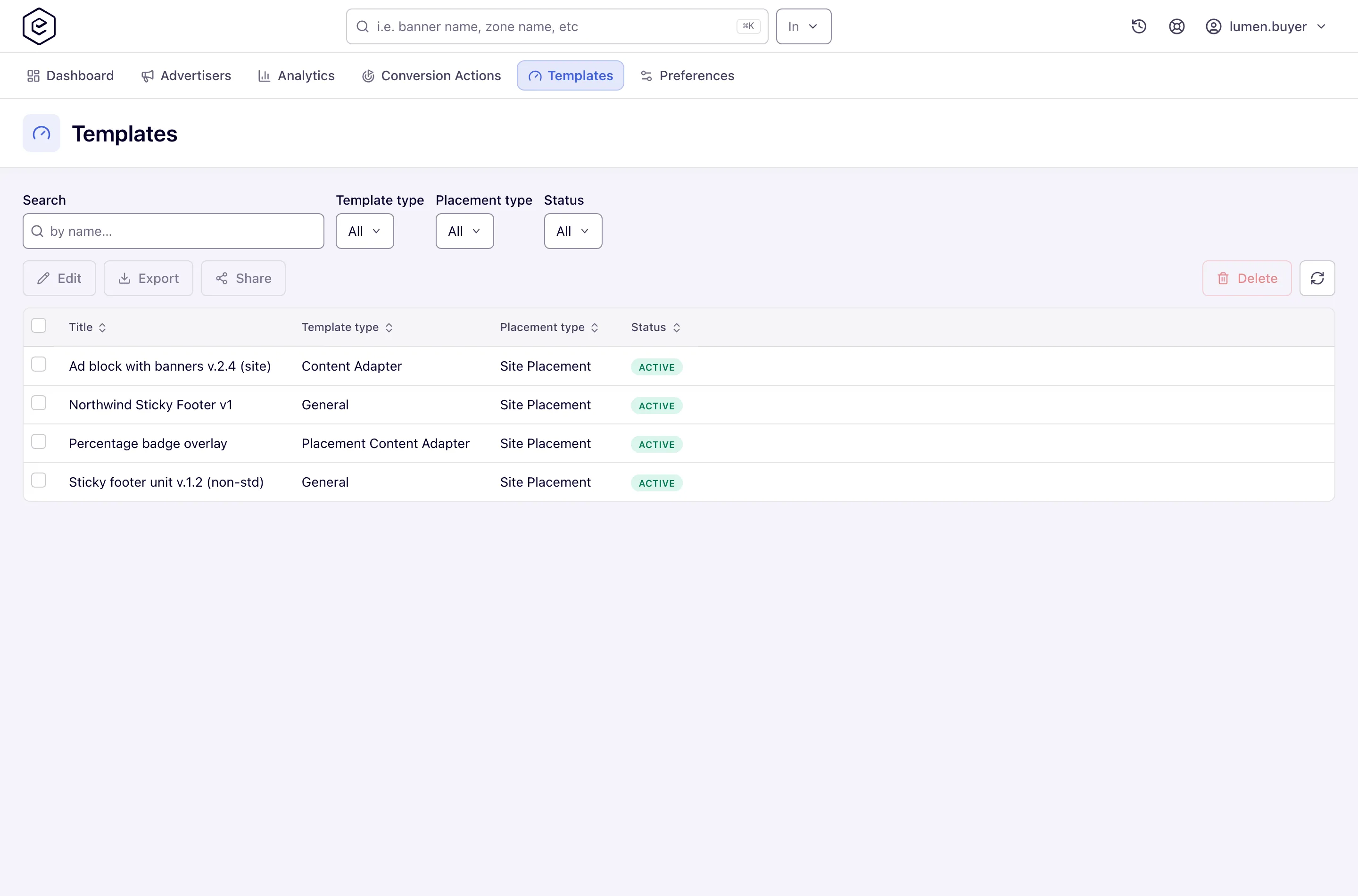Check the Percentage badge overlay row
The image size is (1358, 896).
point(38,442)
